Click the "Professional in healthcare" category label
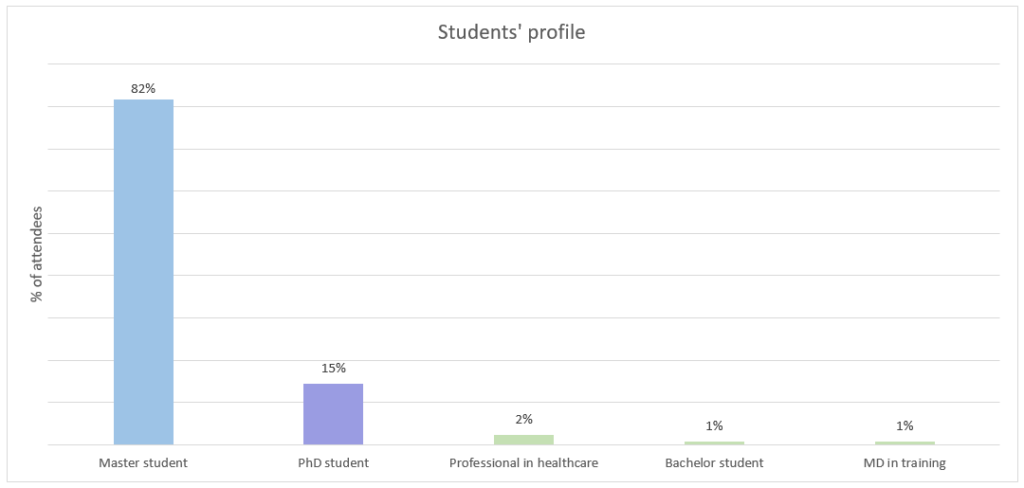 click(523, 463)
